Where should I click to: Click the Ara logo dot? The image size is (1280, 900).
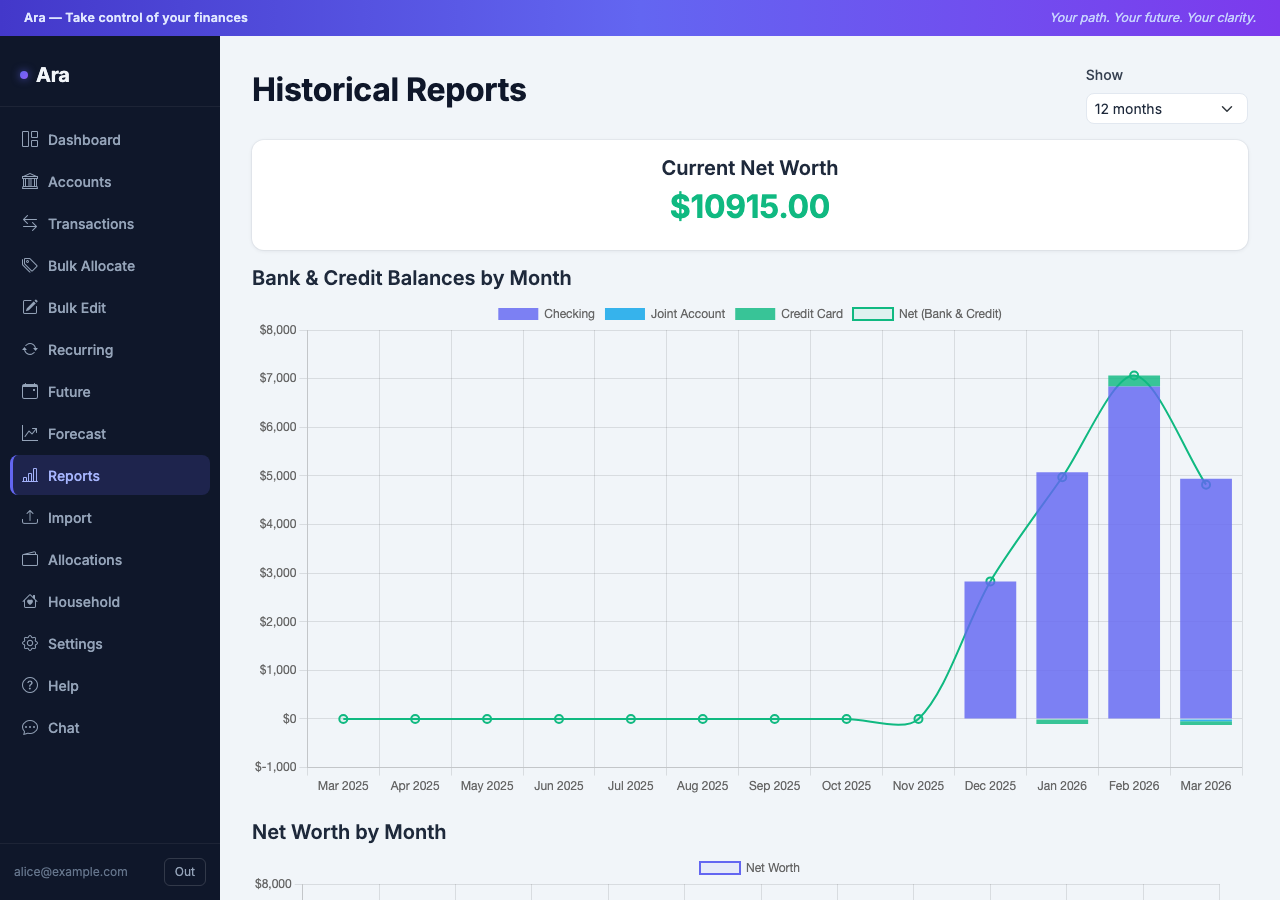click(24, 75)
